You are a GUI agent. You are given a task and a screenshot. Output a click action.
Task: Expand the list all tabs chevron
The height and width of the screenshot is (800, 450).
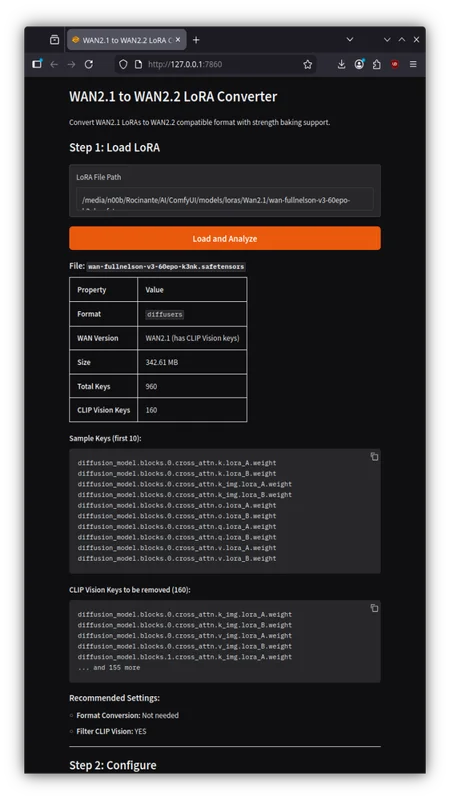(x=350, y=40)
